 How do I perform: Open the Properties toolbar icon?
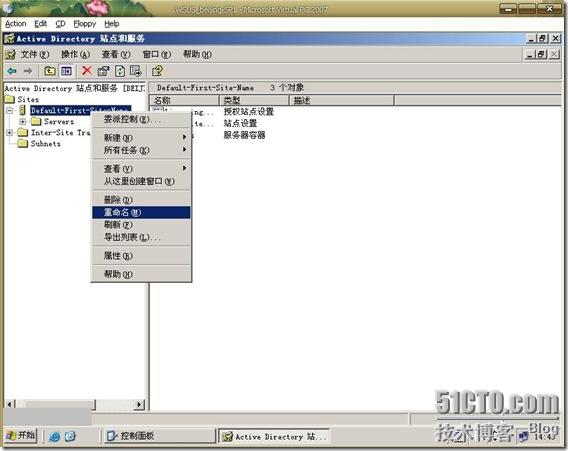click(103, 71)
